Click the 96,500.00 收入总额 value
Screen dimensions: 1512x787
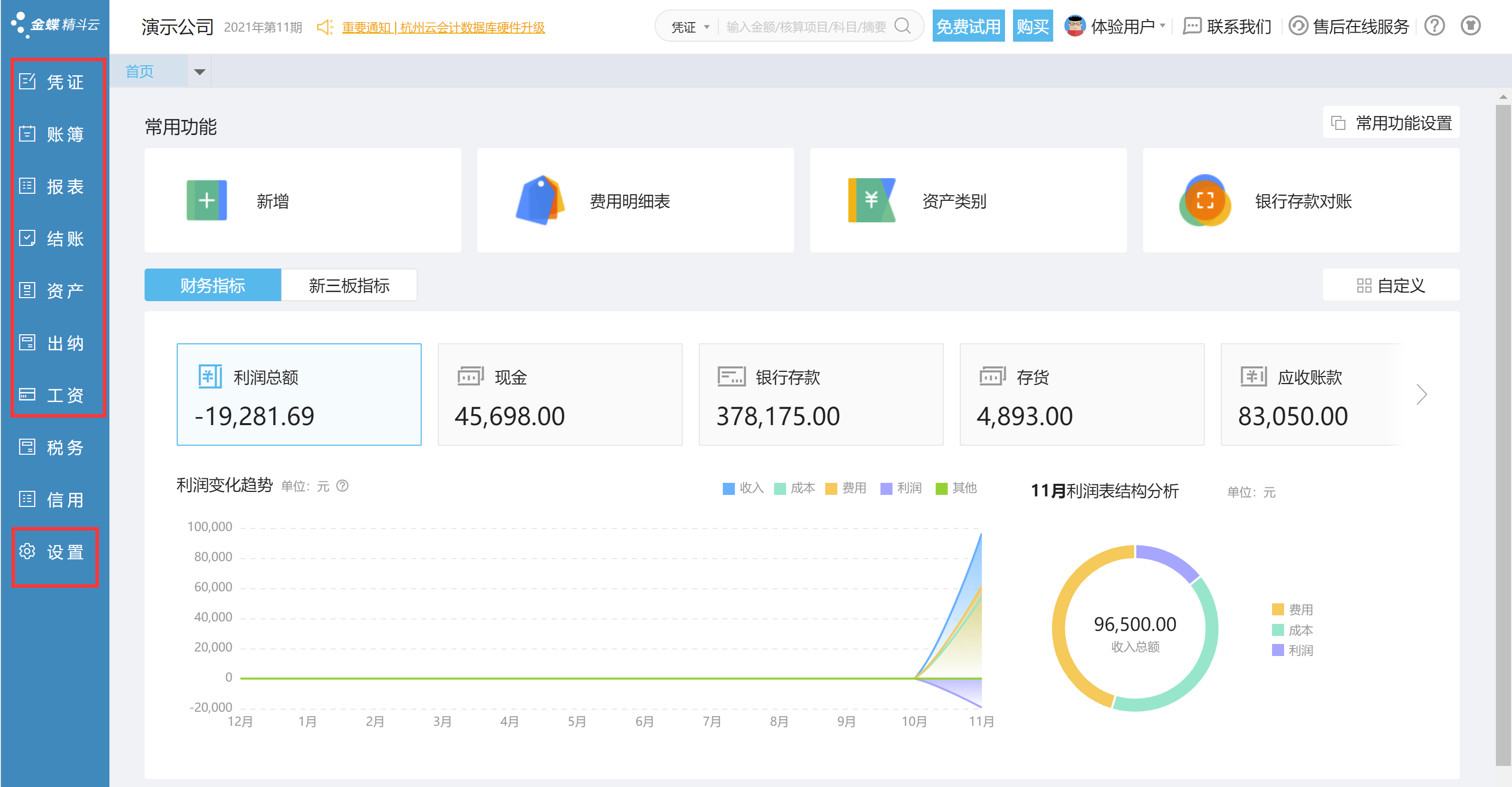[x=1135, y=624]
